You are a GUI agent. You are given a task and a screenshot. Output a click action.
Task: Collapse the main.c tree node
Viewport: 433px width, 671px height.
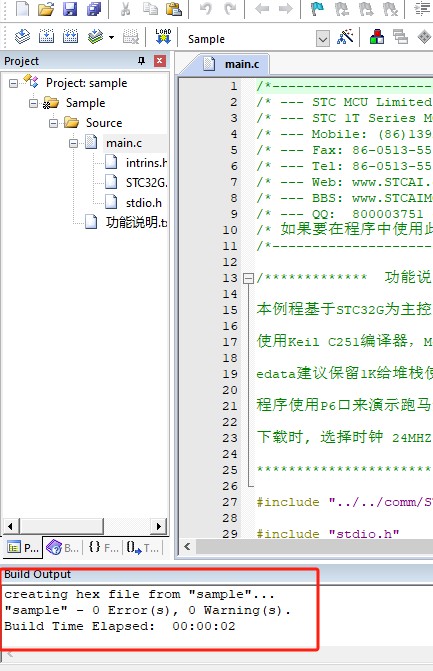pos(74,143)
